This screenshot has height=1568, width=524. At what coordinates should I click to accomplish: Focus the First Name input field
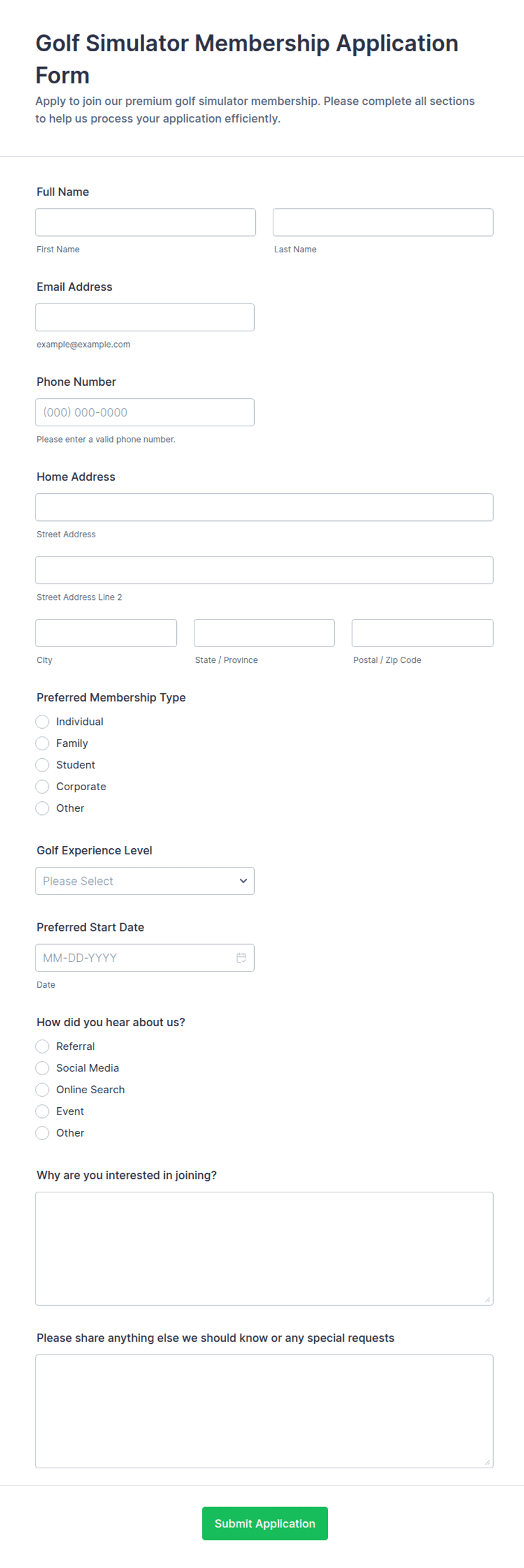point(145,222)
